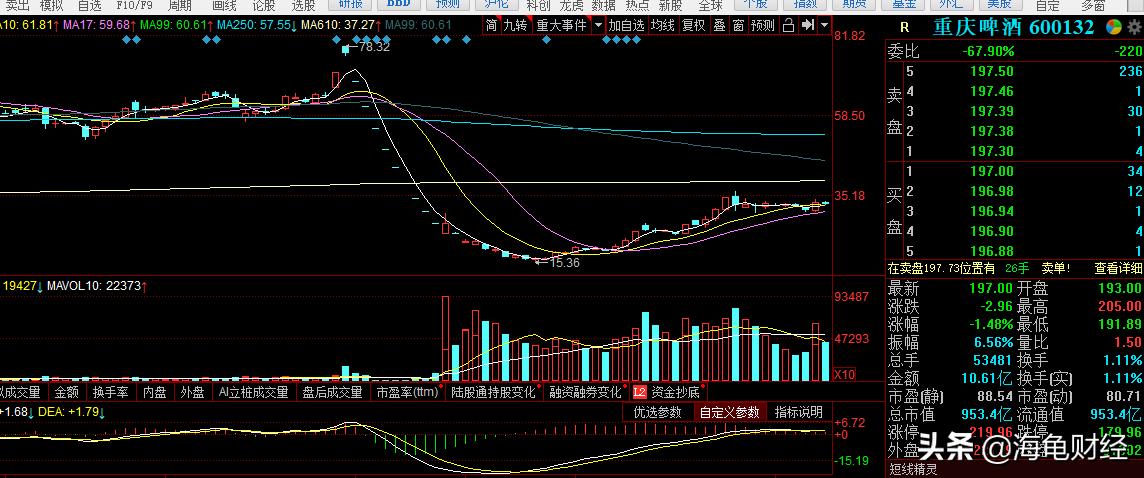Switch to the 陆股通持股变化 tab

[x=494, y=392]
